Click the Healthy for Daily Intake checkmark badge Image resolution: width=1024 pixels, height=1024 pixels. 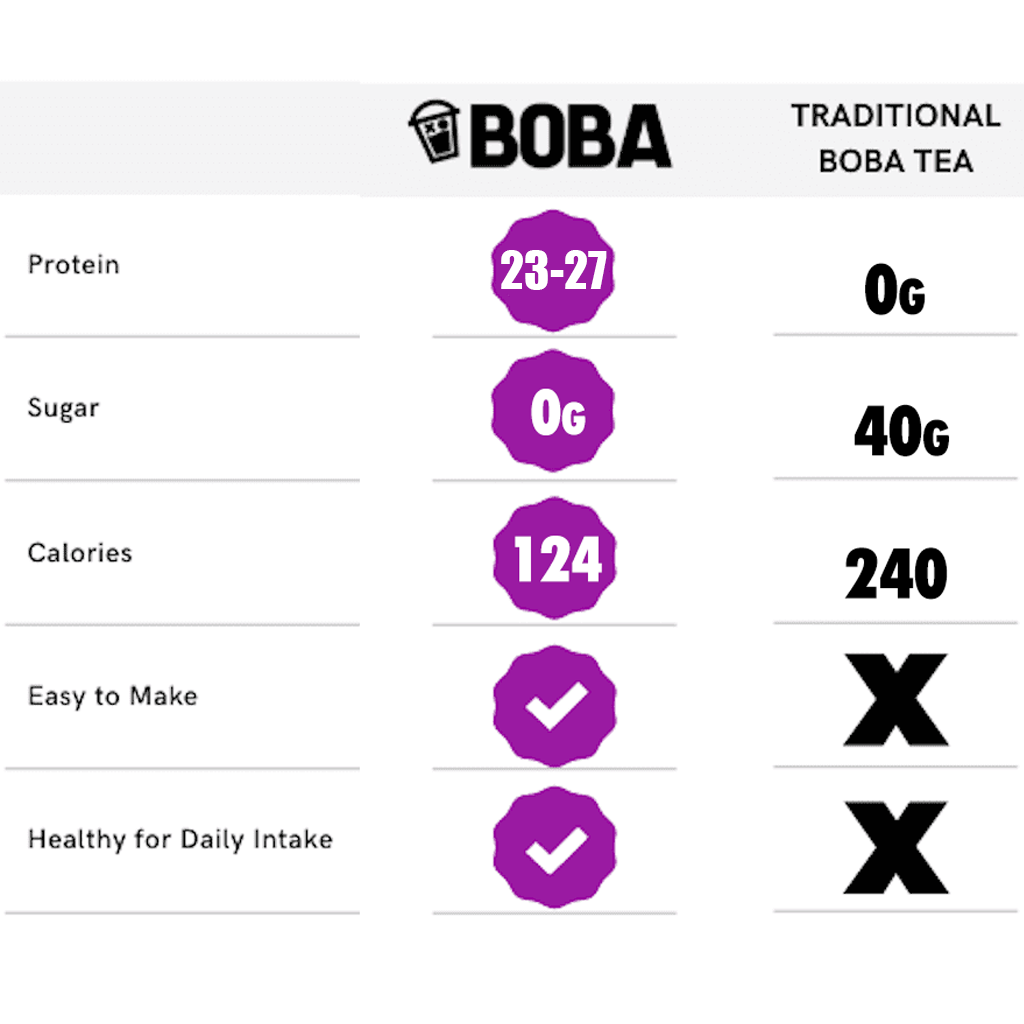point(554,848)
